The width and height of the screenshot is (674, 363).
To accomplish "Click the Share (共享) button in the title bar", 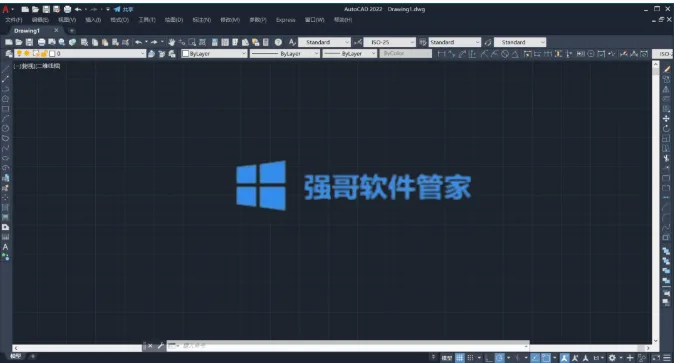I will [x=124, y=9].
